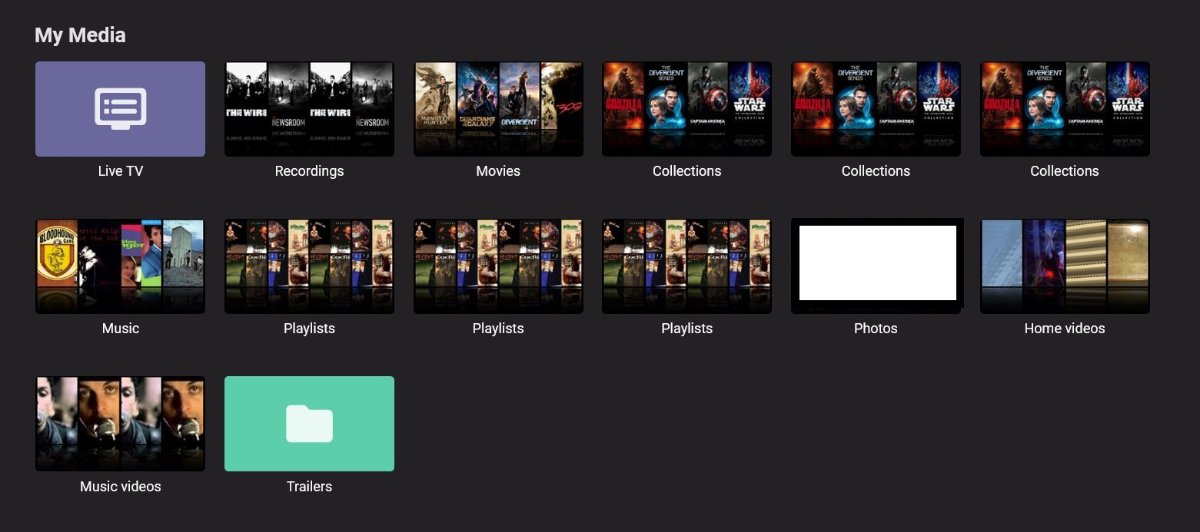Screen dimensions: 1200x532
Task: Click the "Music videos" label text
Action: 120,486
